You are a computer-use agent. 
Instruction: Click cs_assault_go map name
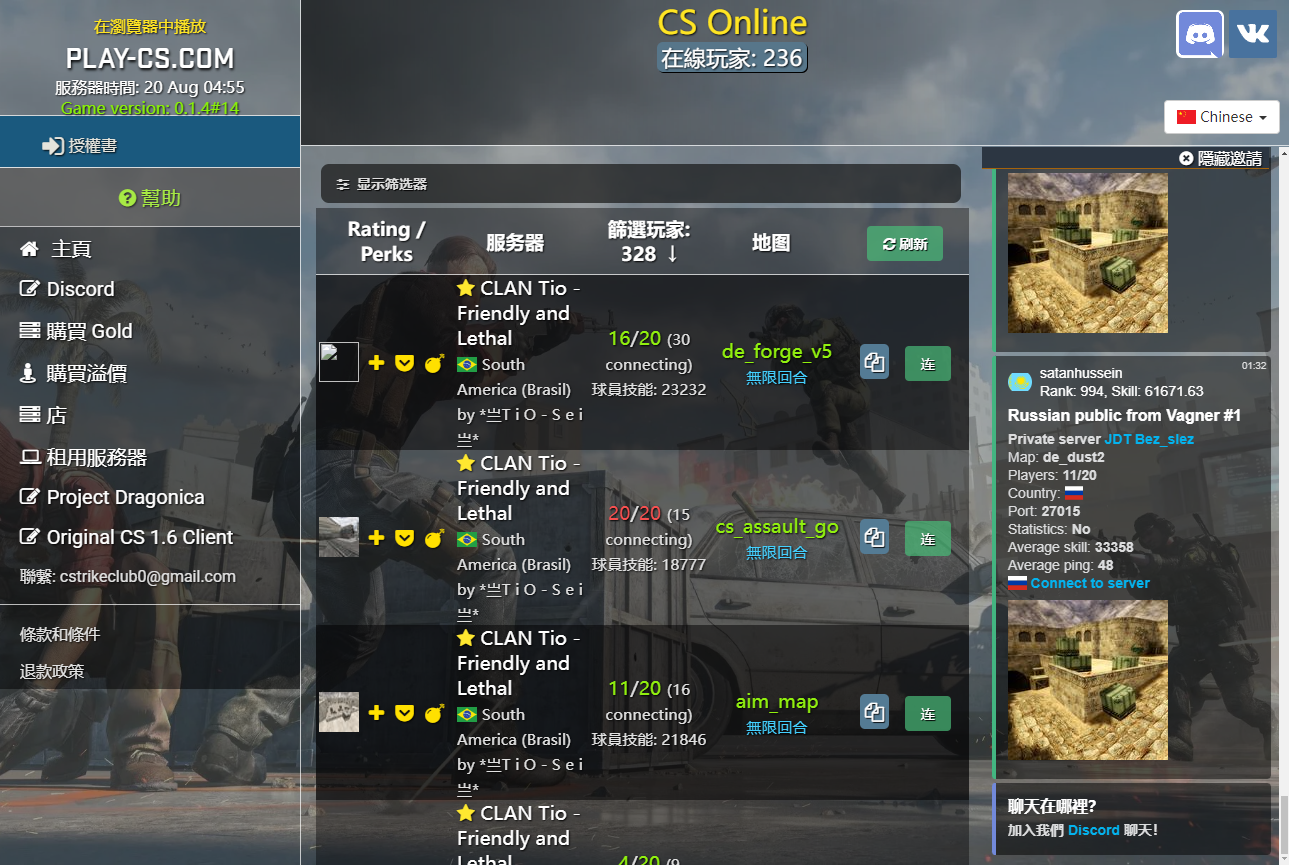tap(777, 527)
